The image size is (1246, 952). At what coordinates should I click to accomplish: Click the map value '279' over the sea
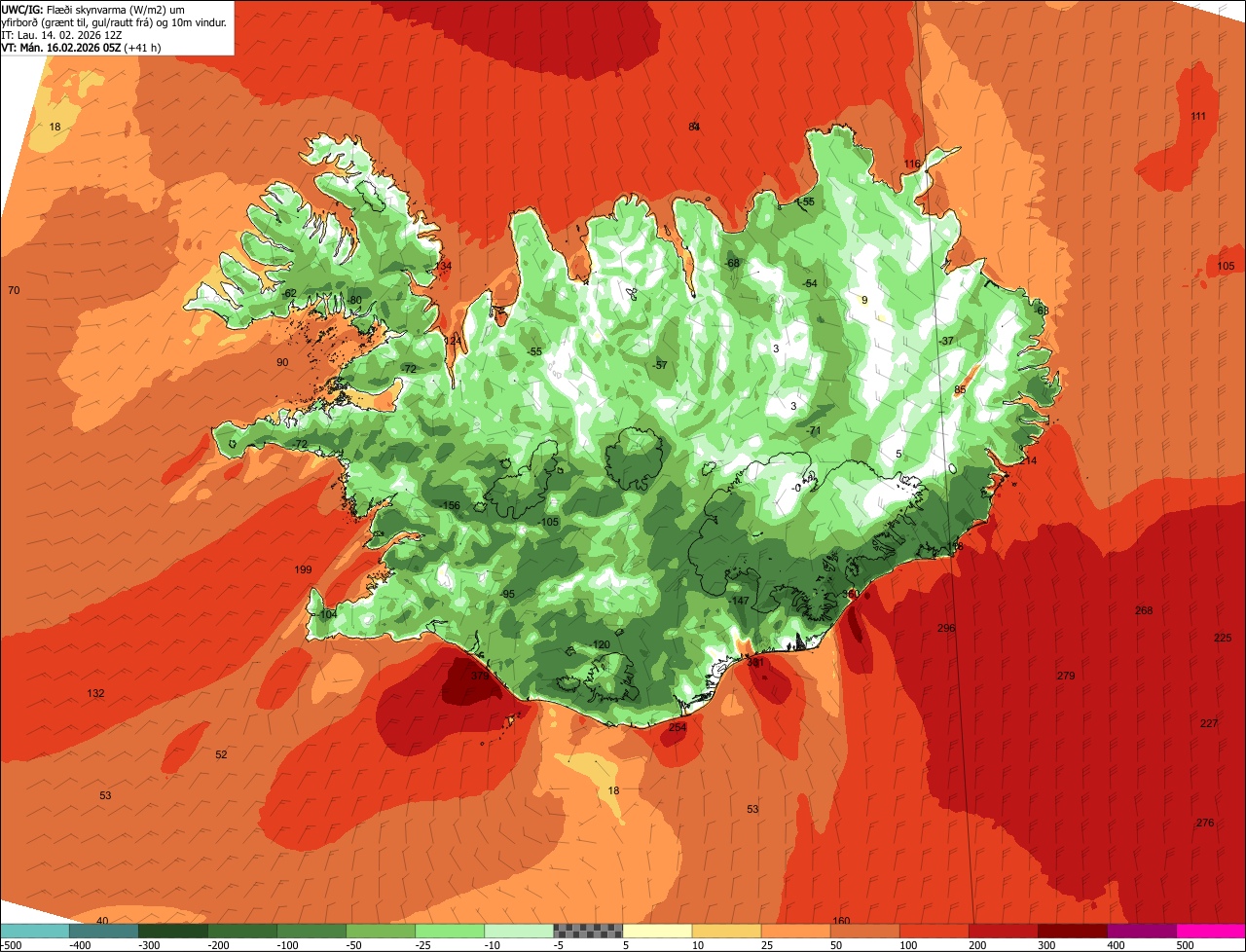coord(1066,676)
